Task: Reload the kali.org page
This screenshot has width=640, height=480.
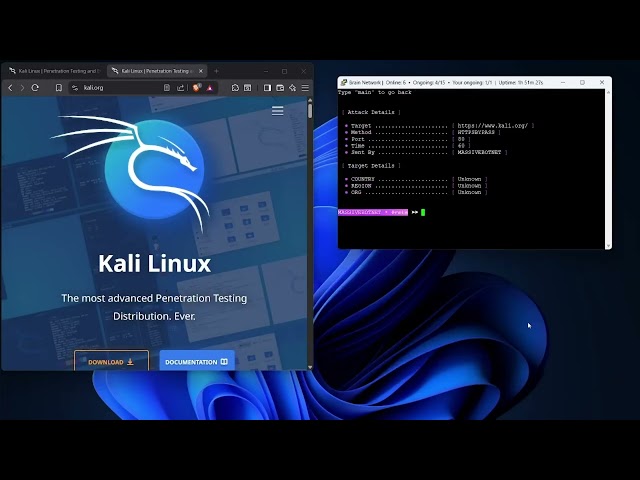Action: point(35,88)
